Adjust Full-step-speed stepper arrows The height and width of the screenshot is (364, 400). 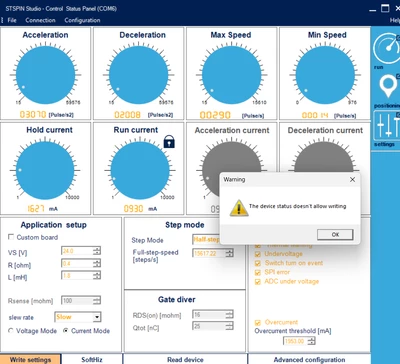pyautogui.click(x=229, y=253)
